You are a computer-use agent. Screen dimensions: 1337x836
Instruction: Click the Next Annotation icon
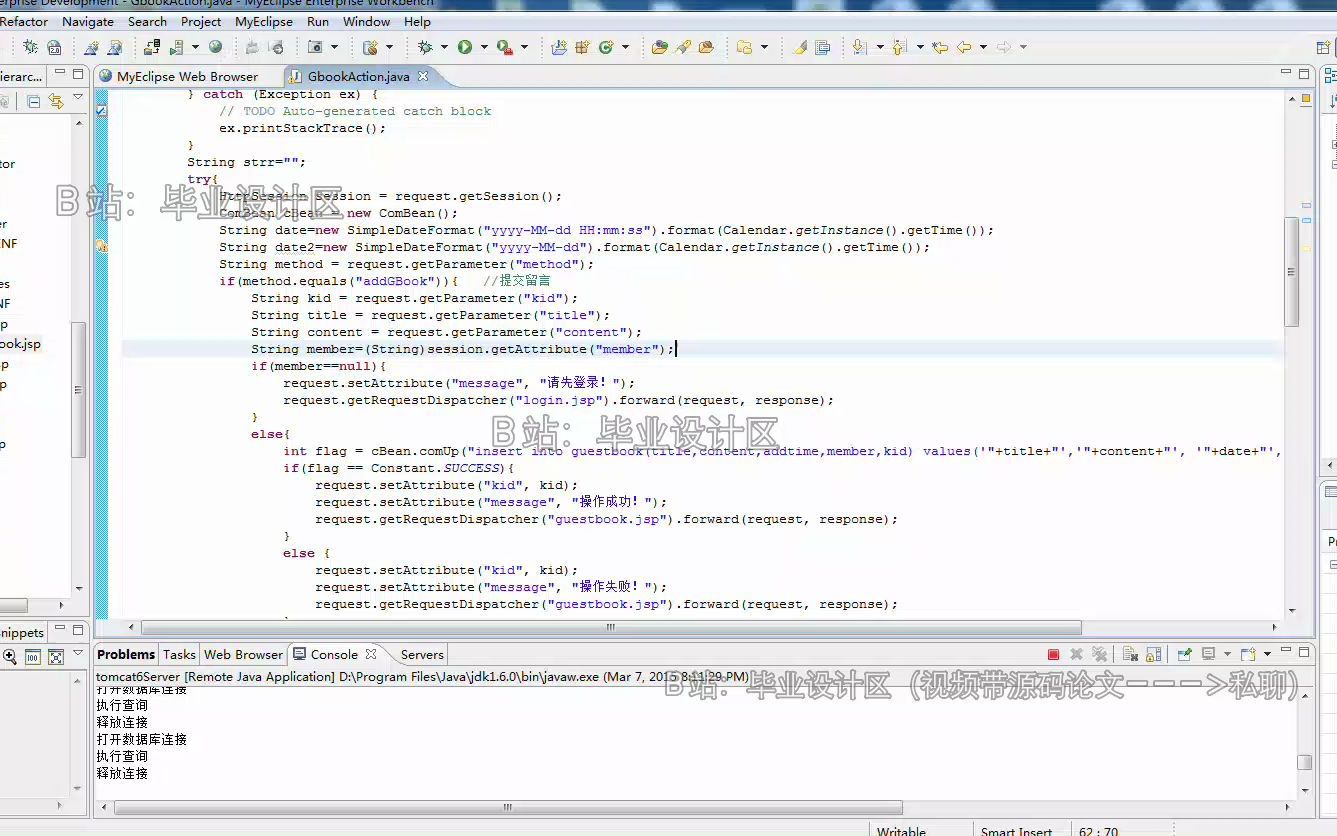pos(859,47)
